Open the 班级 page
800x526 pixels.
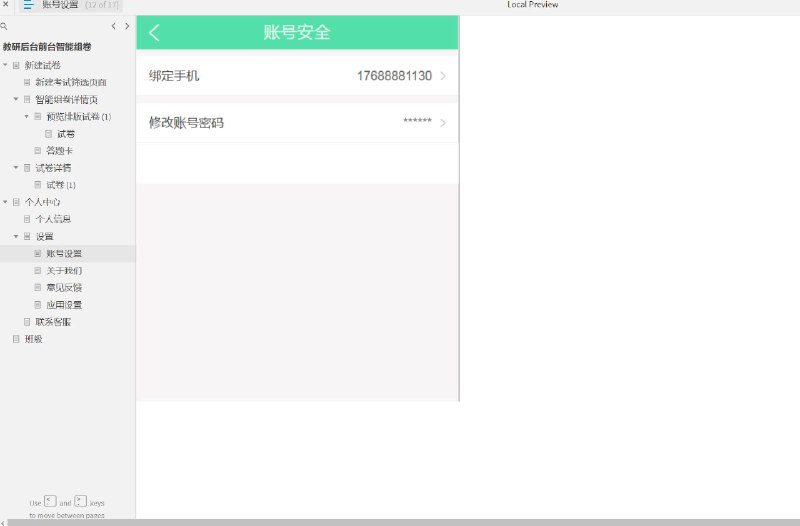pos(34,339)
